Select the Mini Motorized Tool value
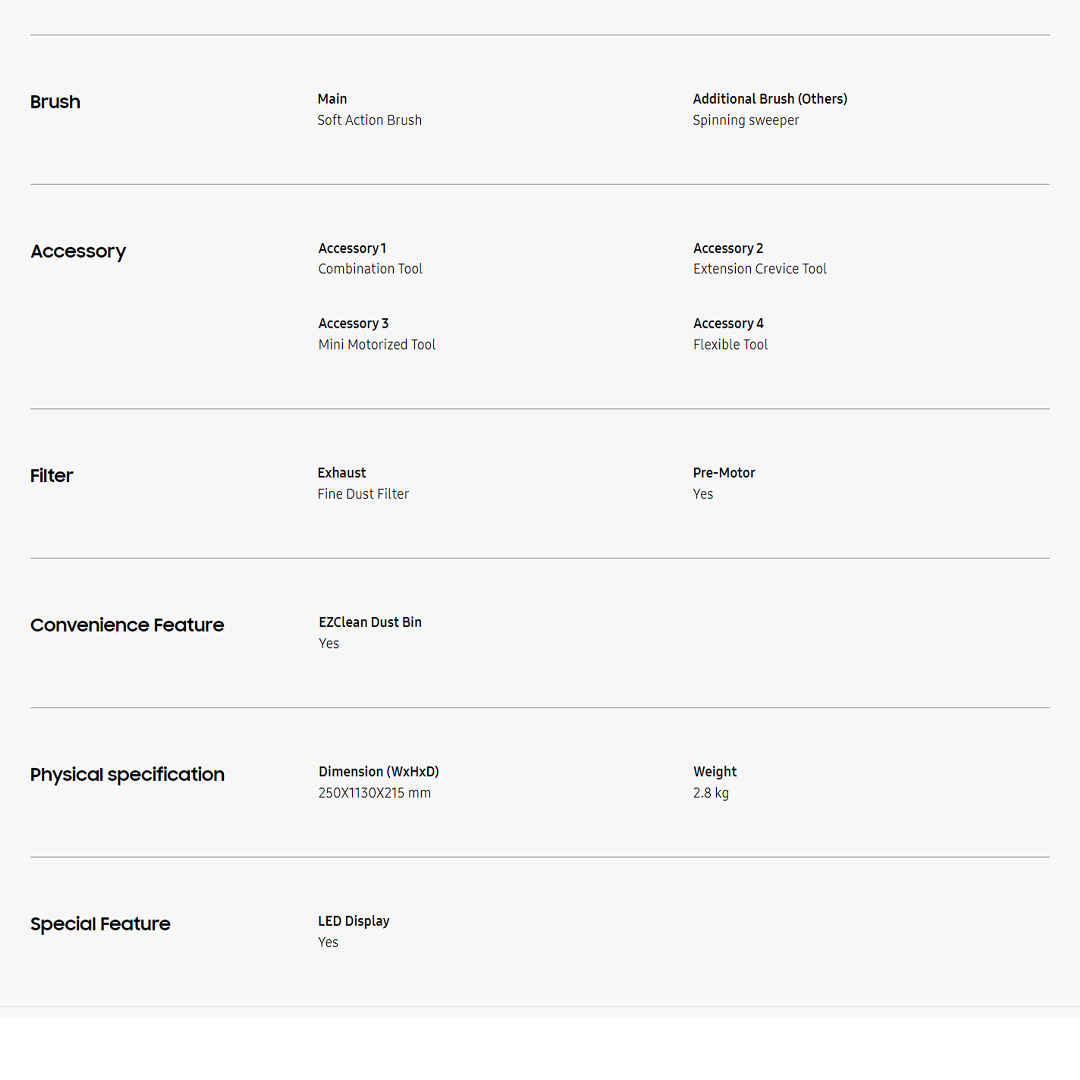1080x1080 pixels. (x=376, y=345)
